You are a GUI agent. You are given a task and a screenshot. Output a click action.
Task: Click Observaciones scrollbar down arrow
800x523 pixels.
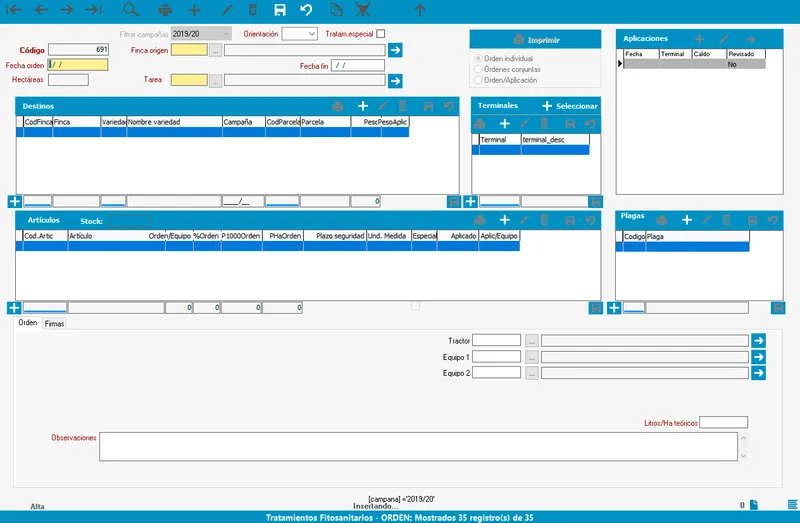tap(743, 456)
